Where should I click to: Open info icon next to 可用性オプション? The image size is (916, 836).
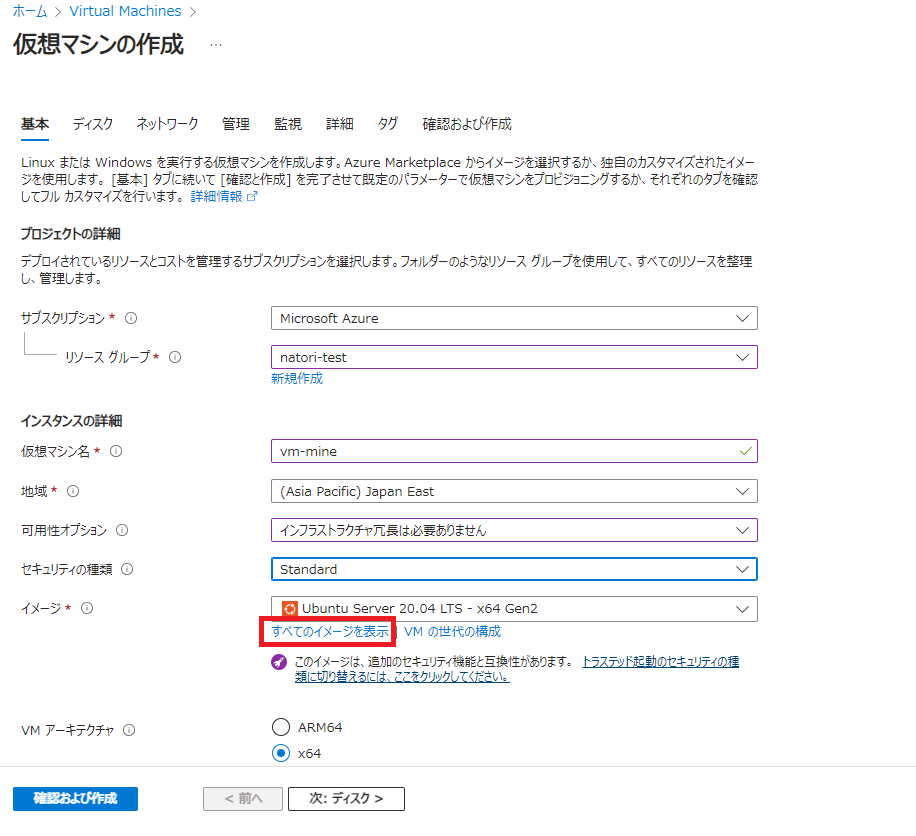122,530
